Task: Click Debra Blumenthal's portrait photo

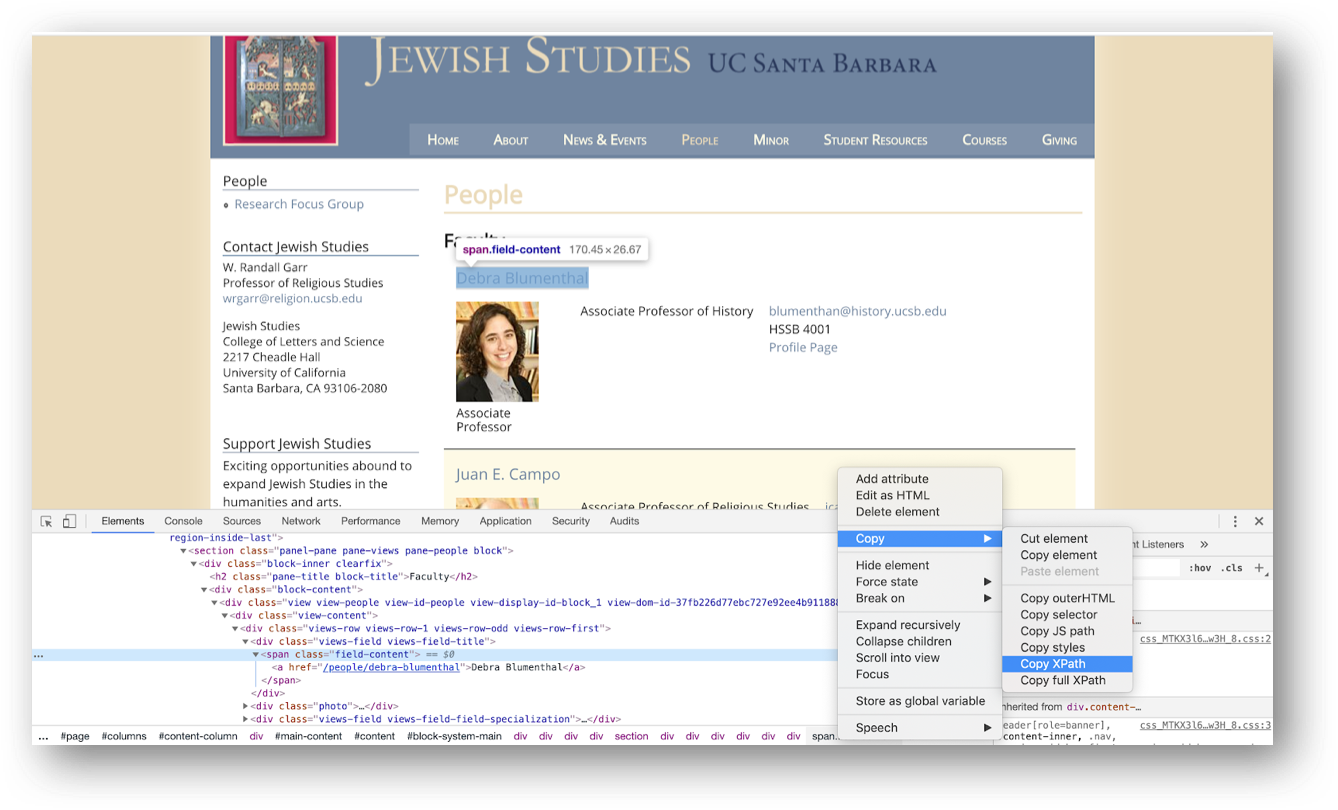Action: click(497, 352)
